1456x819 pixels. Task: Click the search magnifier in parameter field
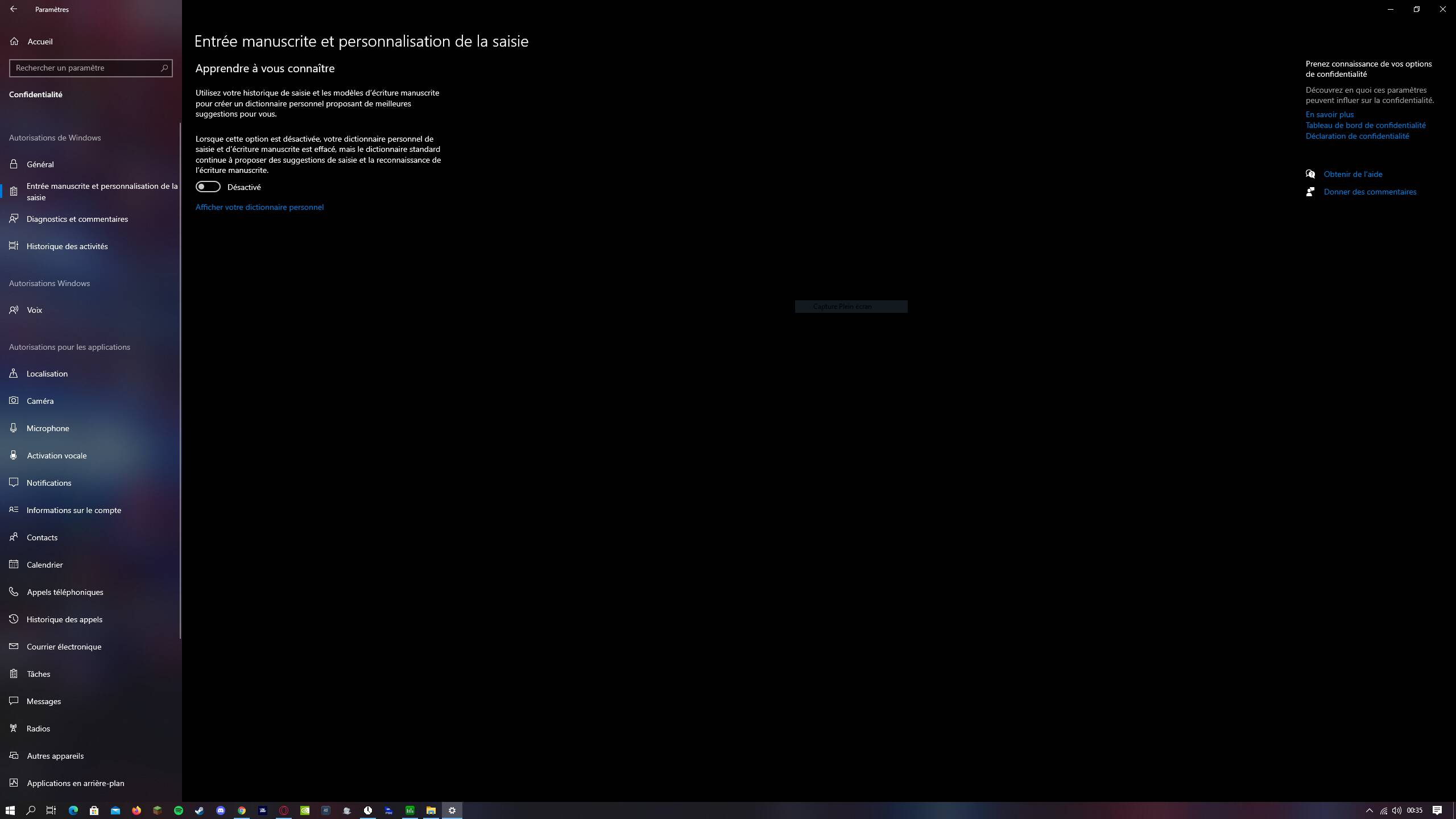tap(164, 68)
